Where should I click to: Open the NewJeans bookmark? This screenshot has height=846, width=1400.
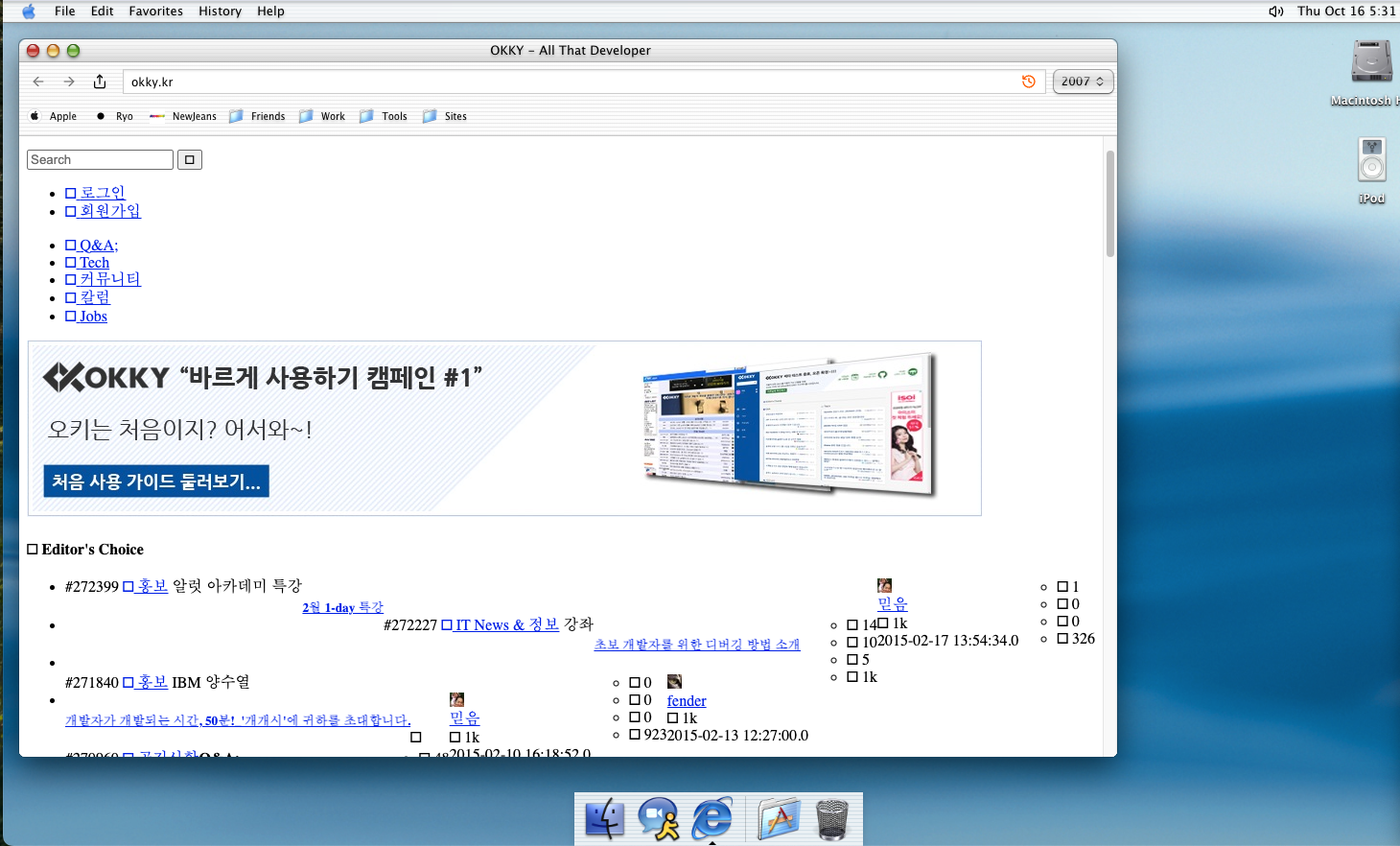tap(183, 116)
